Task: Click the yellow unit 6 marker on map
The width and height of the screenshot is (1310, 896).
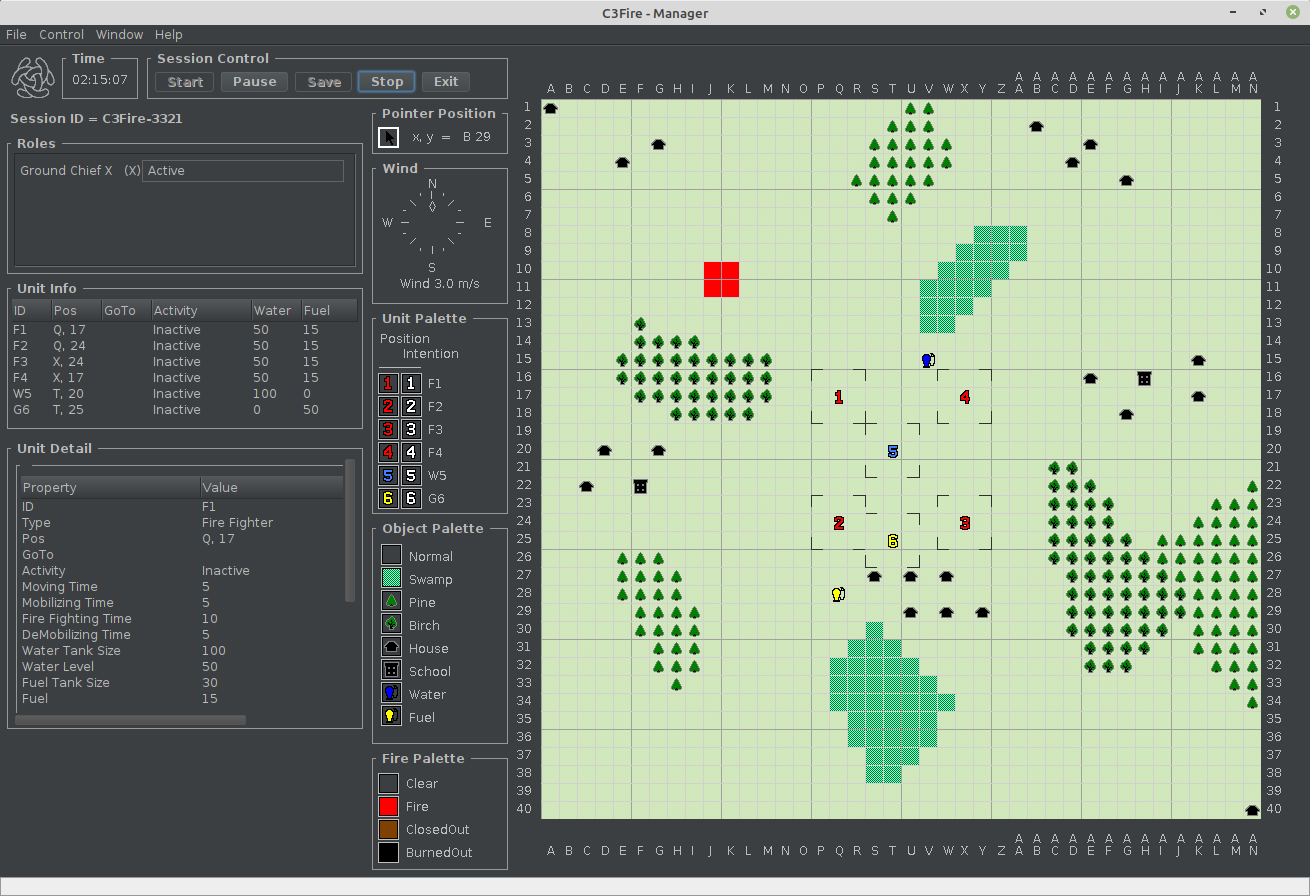Action: click(x=893, y=541)
